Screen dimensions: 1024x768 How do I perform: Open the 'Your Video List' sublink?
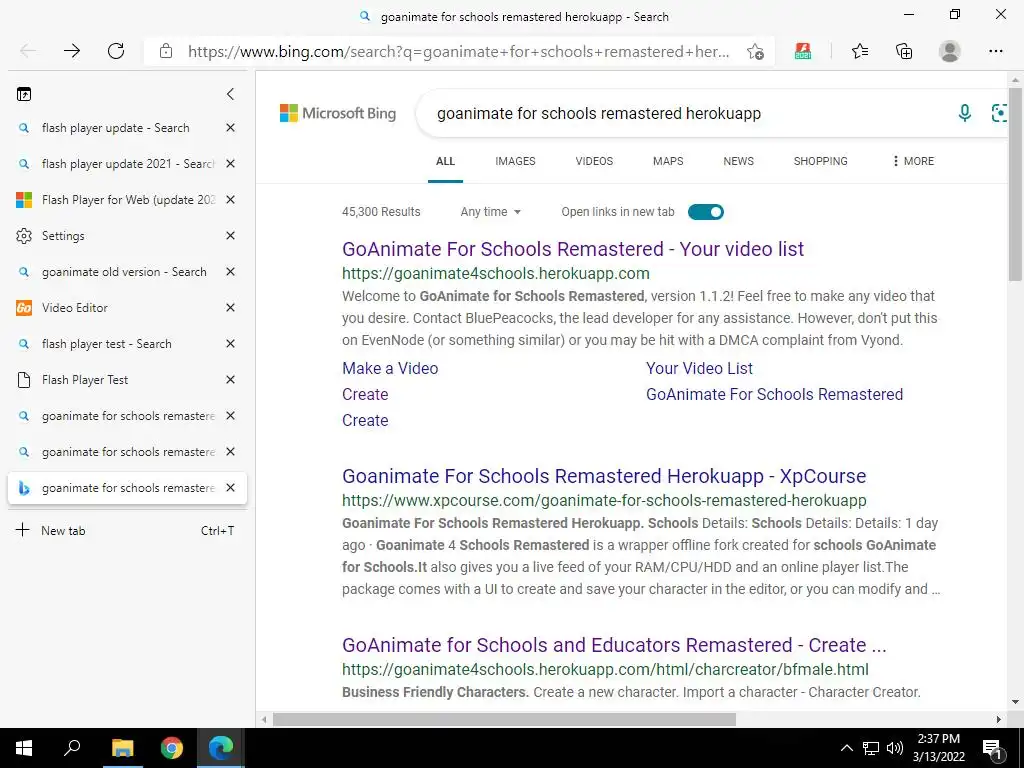(x=699, y=368)
